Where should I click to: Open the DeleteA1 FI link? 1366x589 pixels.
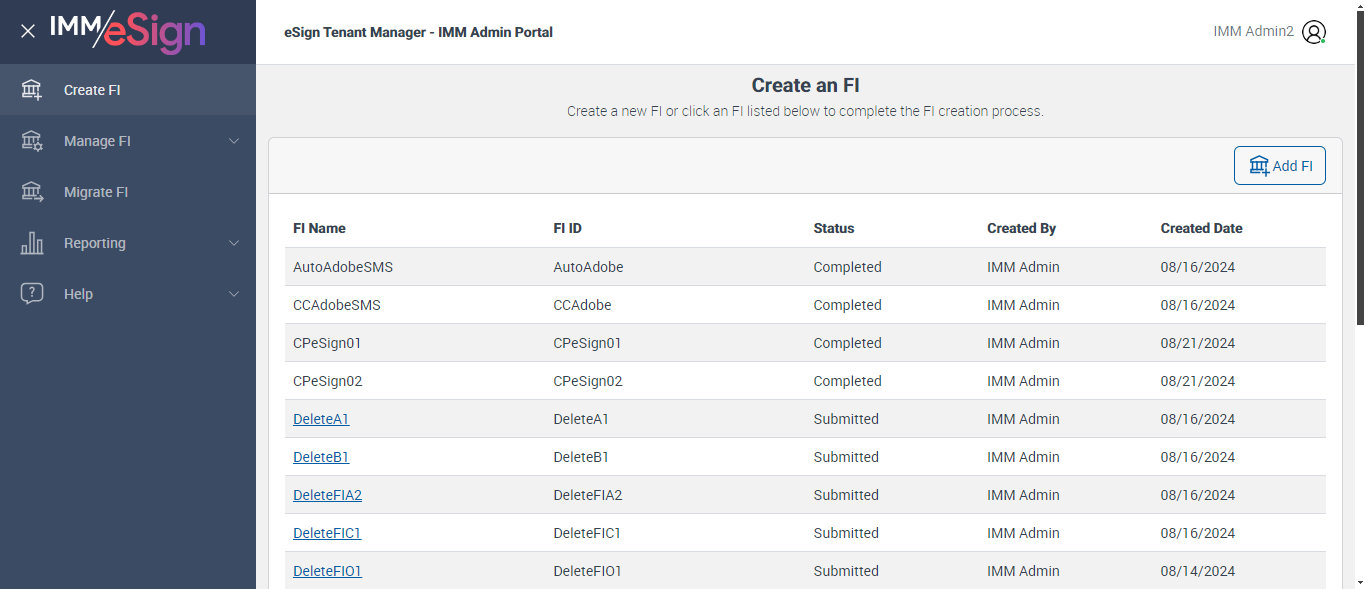coord(321,419)
